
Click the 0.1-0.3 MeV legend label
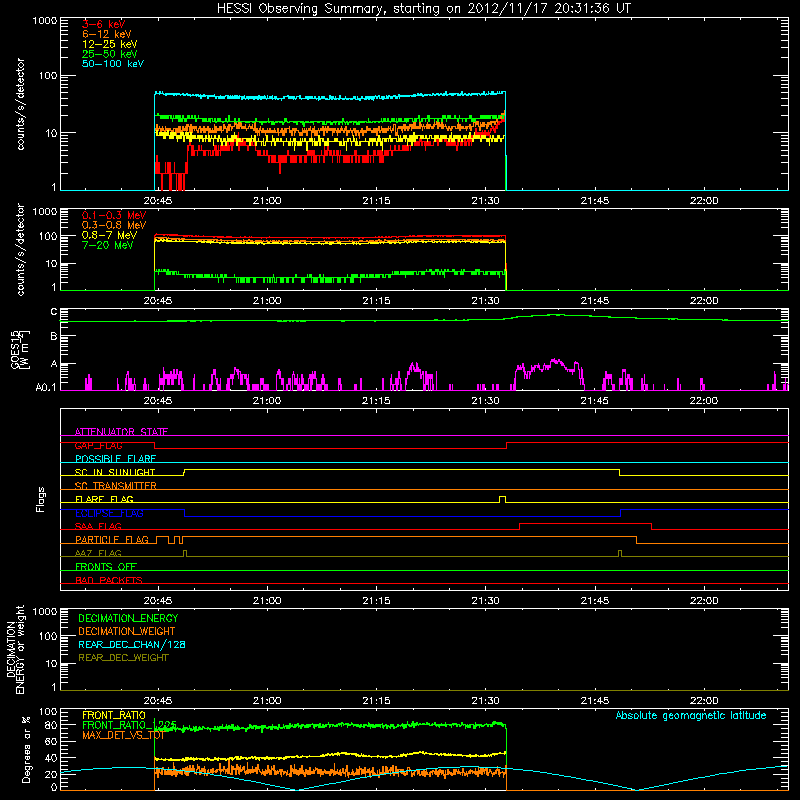pyautogui.click(x=113, y=215)
